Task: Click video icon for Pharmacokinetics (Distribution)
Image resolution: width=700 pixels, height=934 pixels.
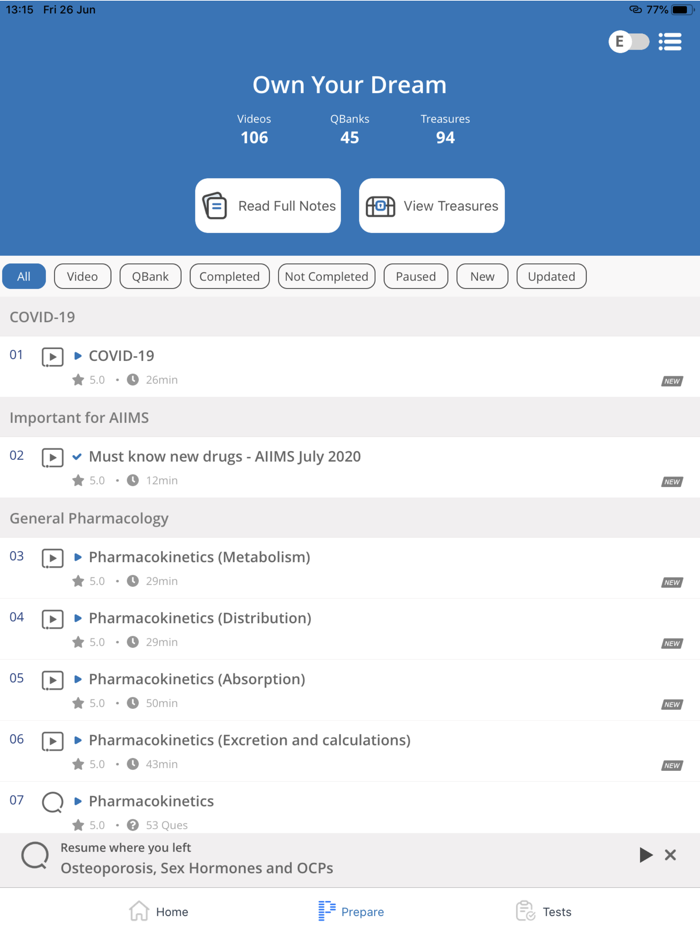Action: 52,619
